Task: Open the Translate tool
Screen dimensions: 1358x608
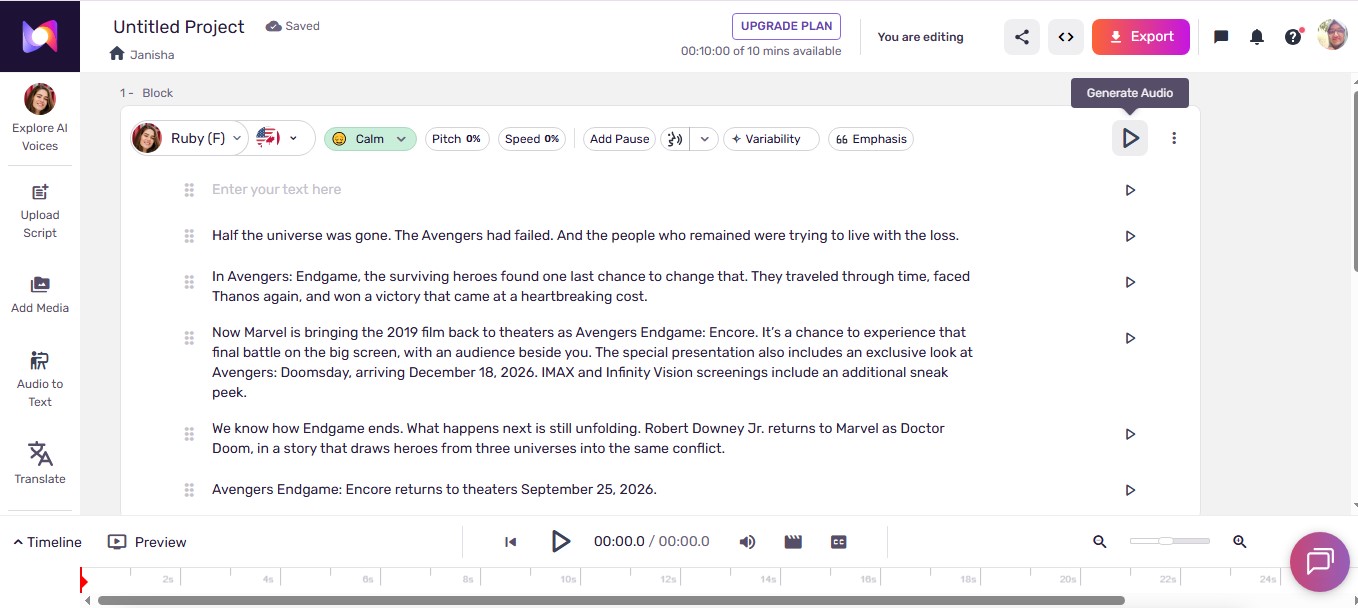Action: tap(40, 463)
